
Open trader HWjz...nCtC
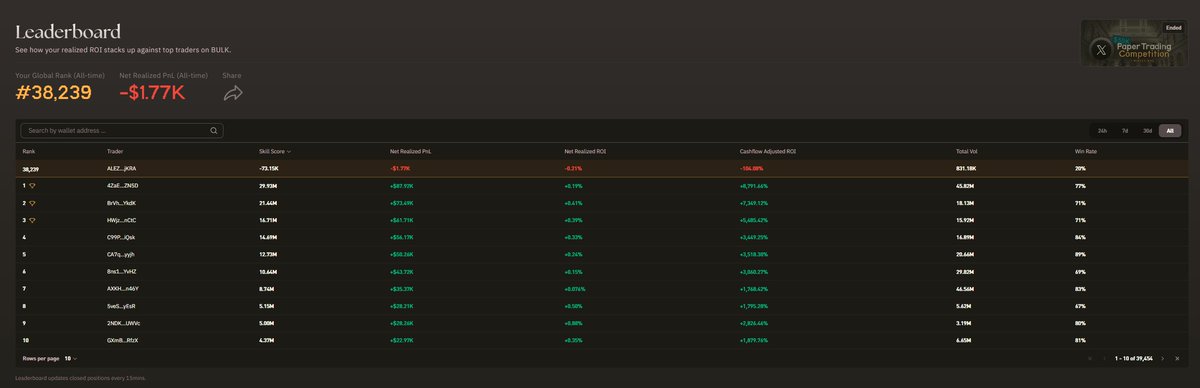click(122, 220)
